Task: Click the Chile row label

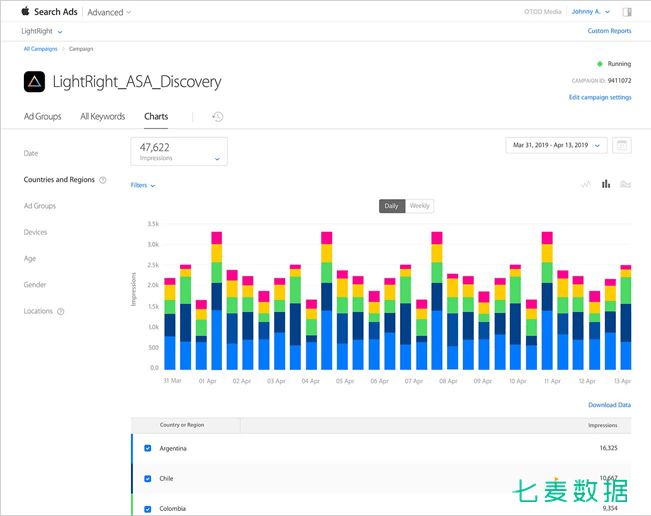Action: click(166, 479)
